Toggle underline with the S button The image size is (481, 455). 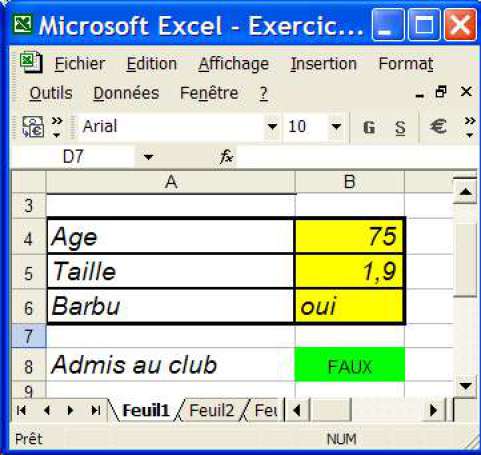[400, 127]
